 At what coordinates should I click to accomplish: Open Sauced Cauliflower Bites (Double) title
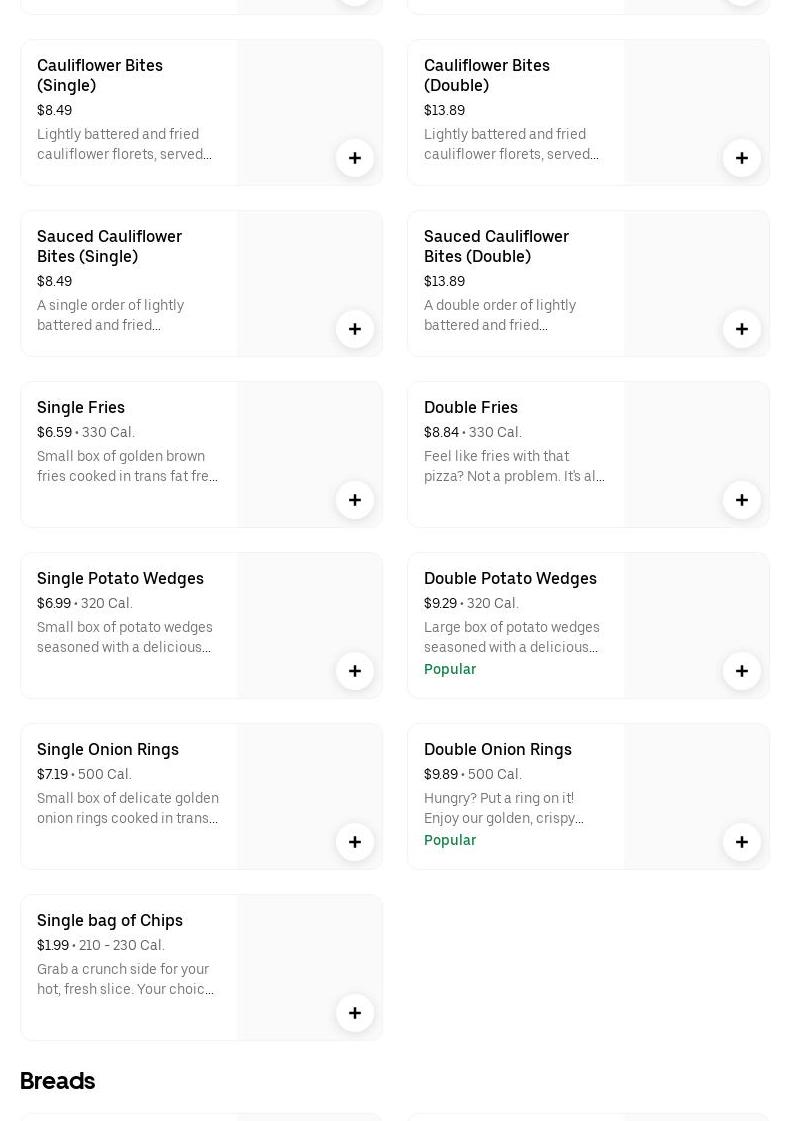pyautogui.click(x=496, y=246)
